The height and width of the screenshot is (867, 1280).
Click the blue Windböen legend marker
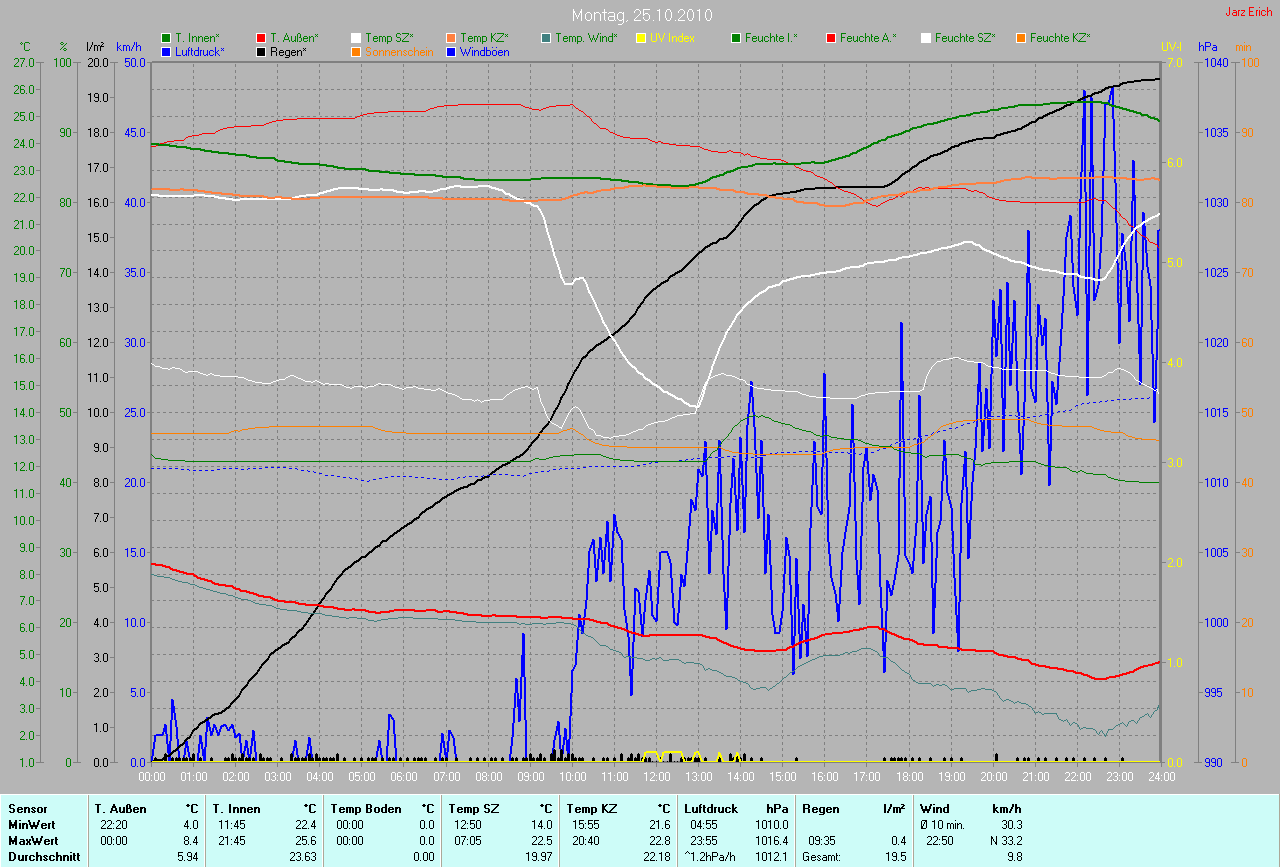[451, 51]
